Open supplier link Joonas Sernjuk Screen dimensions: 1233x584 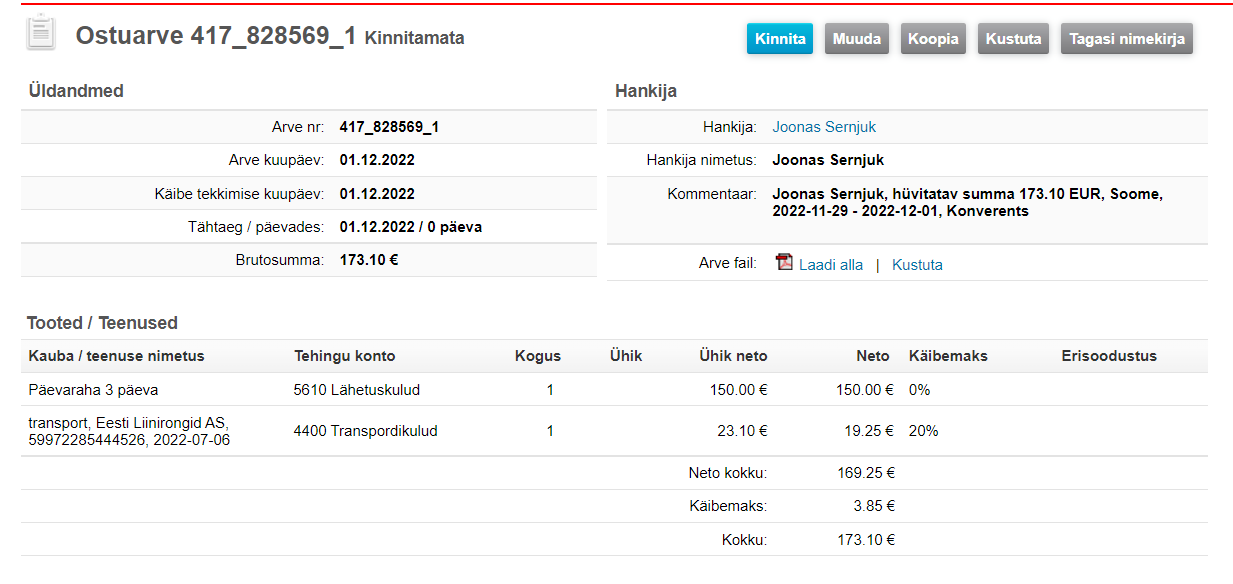(x=824, y=127)
